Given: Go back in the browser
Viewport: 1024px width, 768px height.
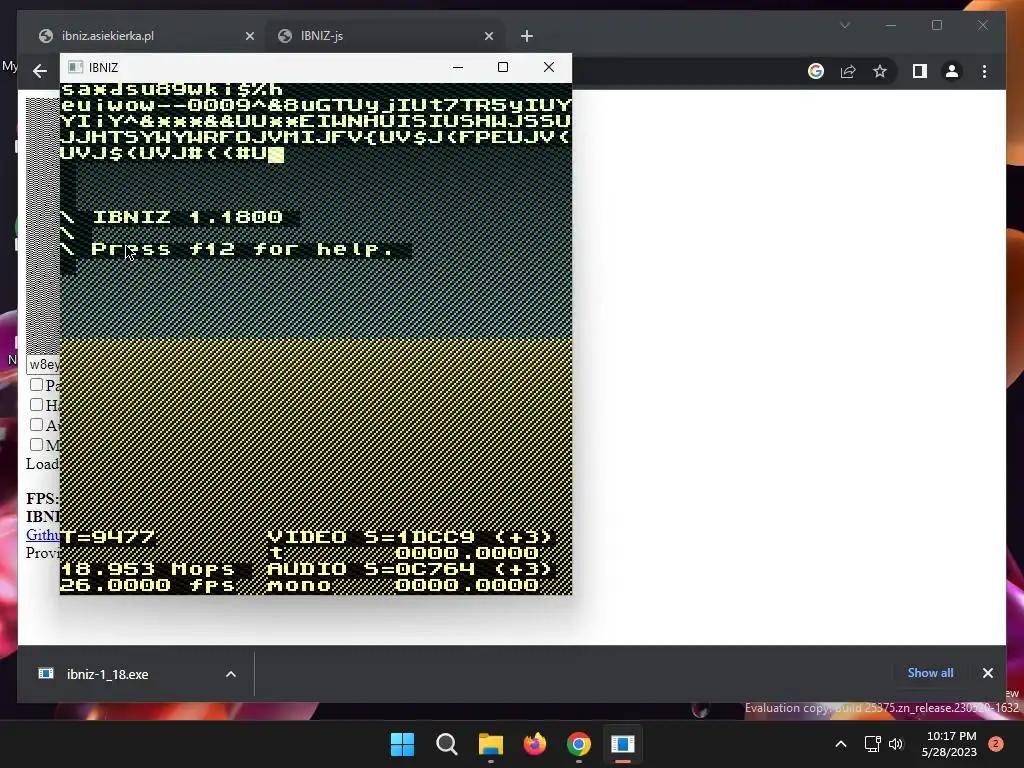Looking at the screenshot, I should [40, 71].
